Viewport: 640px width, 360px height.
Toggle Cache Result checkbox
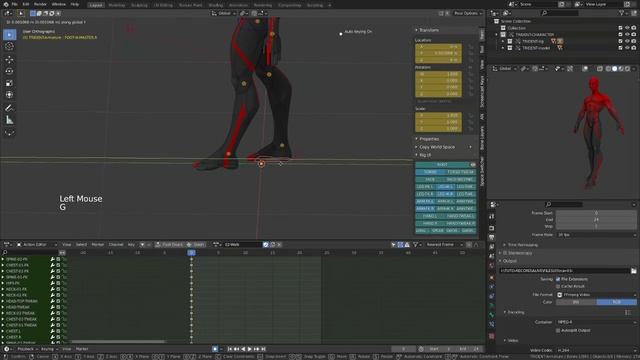click(558, 287)
